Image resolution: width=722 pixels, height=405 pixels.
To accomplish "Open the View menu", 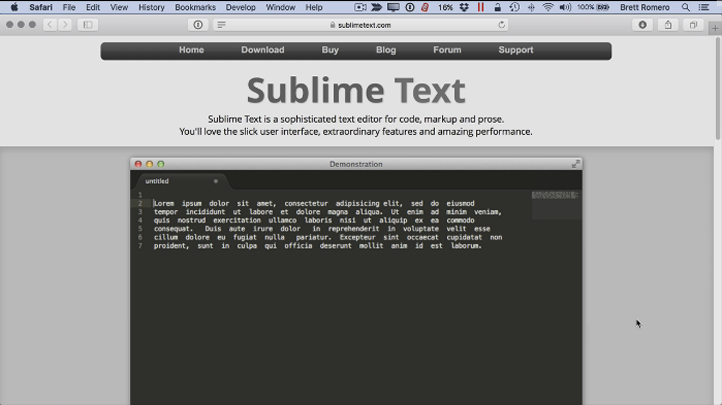I will (x=119, y=7).
